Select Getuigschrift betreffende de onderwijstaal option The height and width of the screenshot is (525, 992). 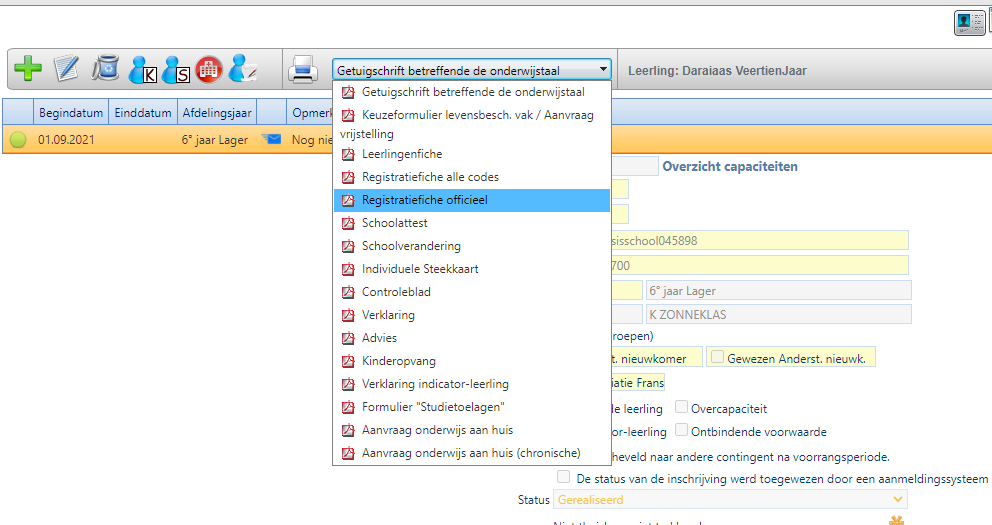click(472, 92)
